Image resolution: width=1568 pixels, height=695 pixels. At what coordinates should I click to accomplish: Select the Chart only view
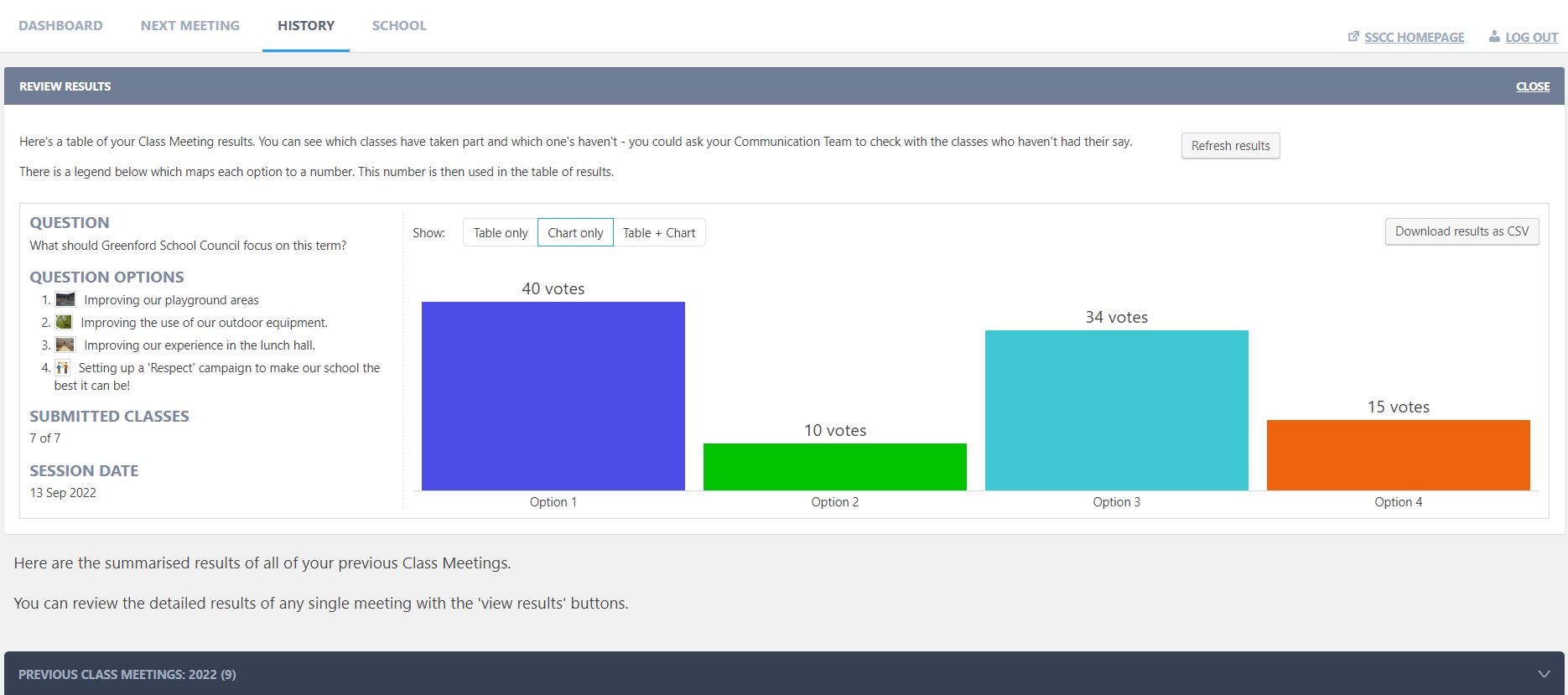[575, 232]
